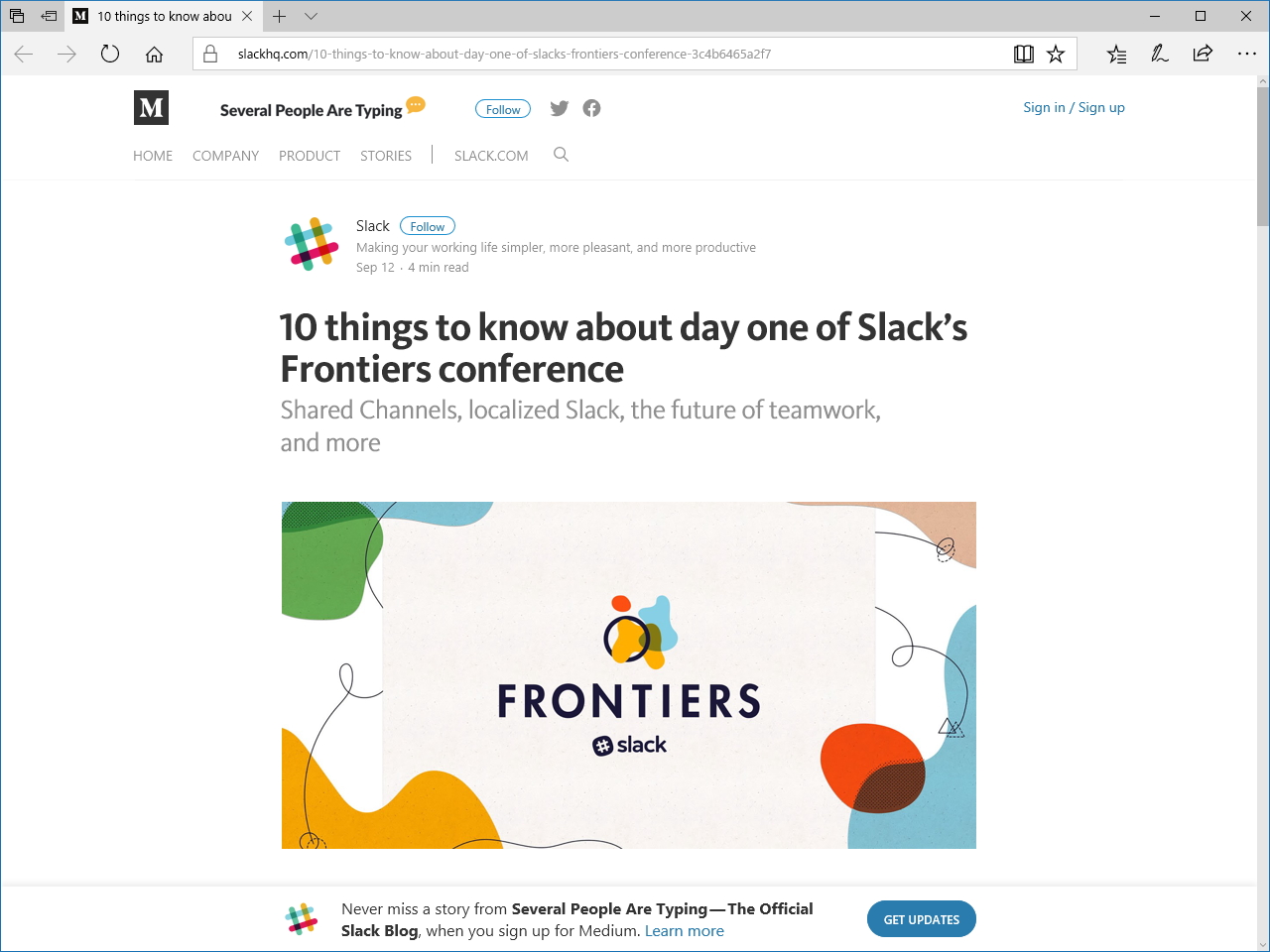Add page to favorites star icon
This screenshot has width=1270, height=952.
tap(1056, 54)
